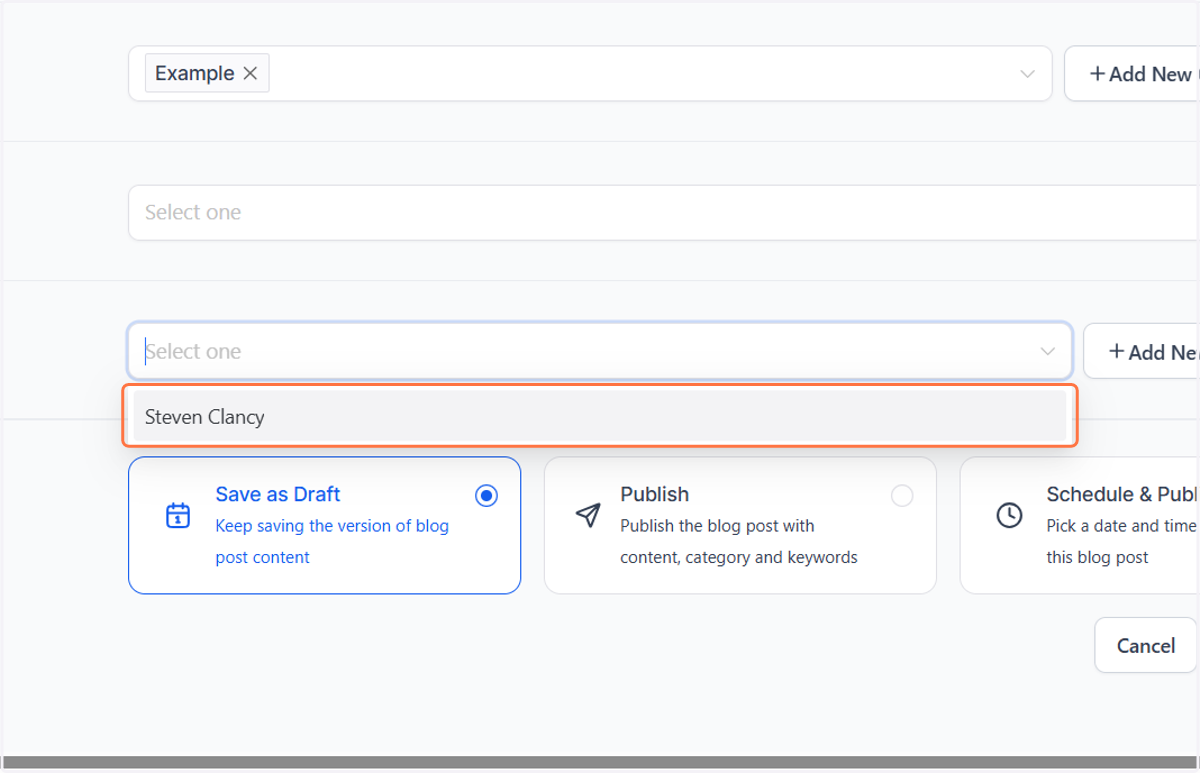The image size is (1200, 773).
Task: Remove the Example tag with its X
Action: 251,73
